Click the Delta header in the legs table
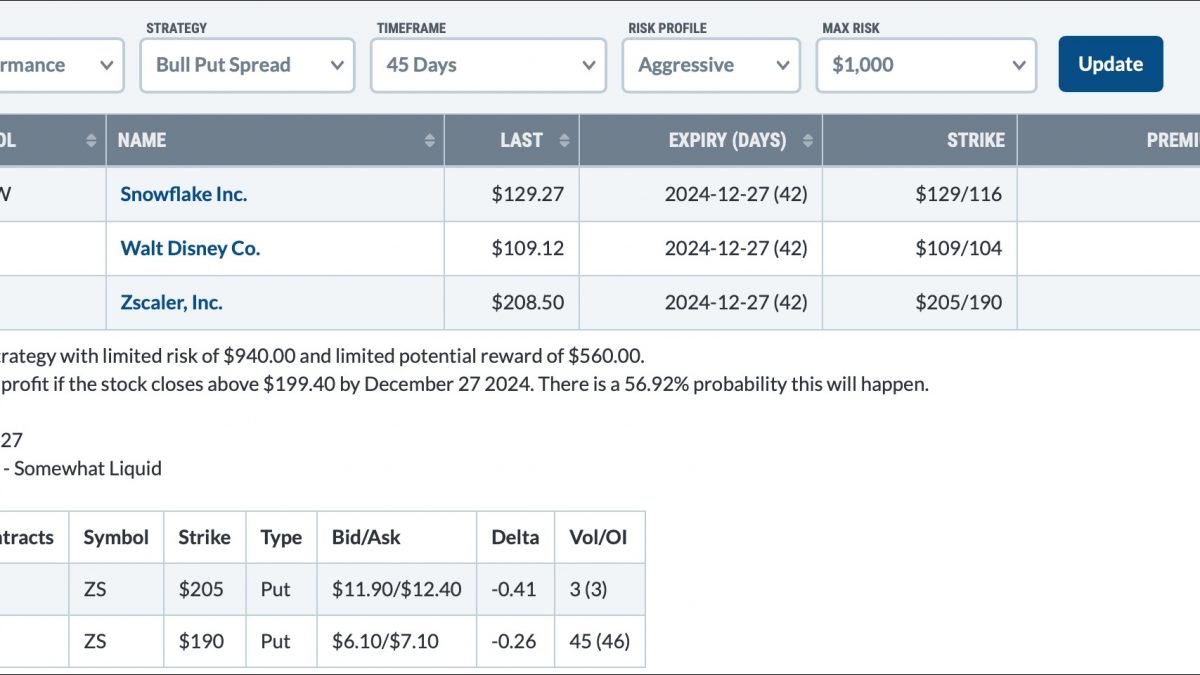Image resolution: width=1200 pixels, height=675 pixels. tap(515, 537)
